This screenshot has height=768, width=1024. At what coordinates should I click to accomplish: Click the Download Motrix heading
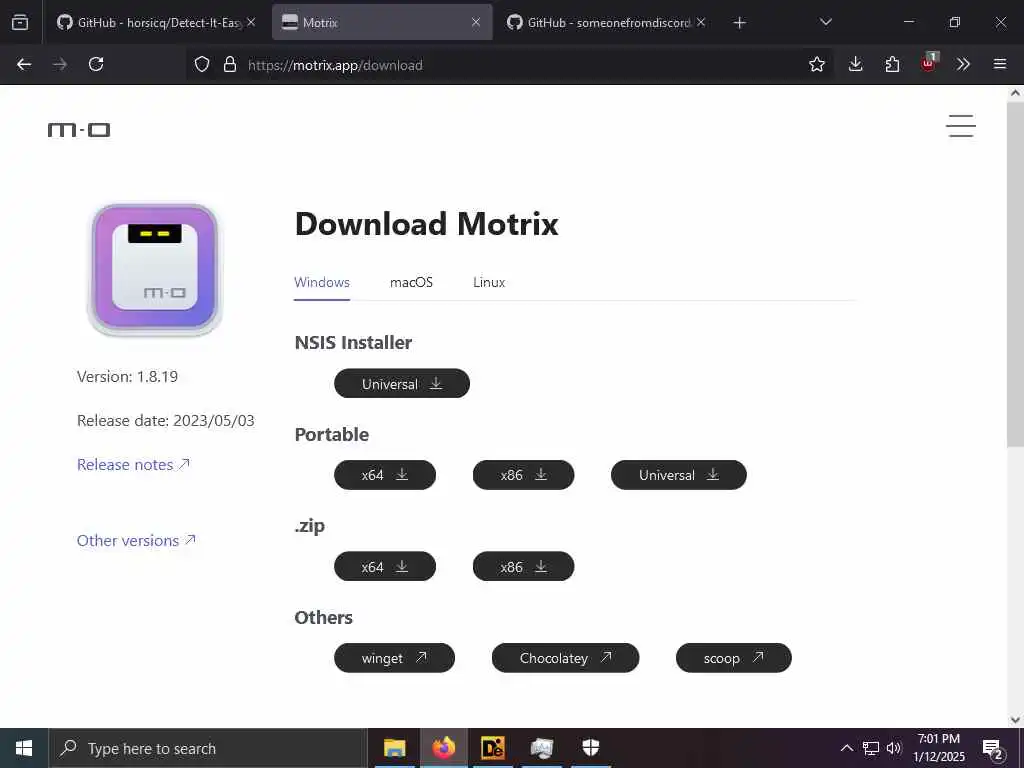[x=427, y=224]
